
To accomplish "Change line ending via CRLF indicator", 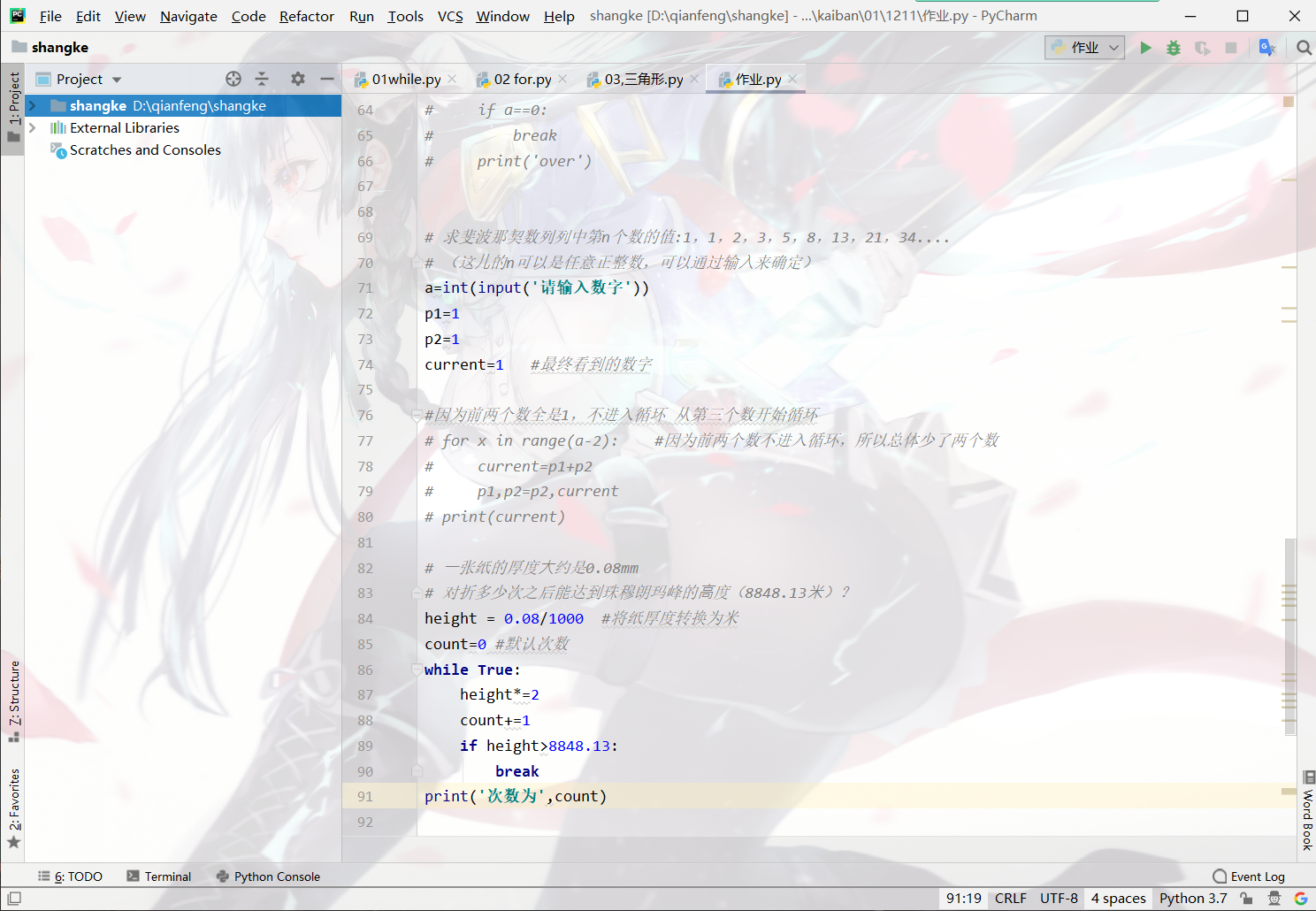I will 1009,898.
